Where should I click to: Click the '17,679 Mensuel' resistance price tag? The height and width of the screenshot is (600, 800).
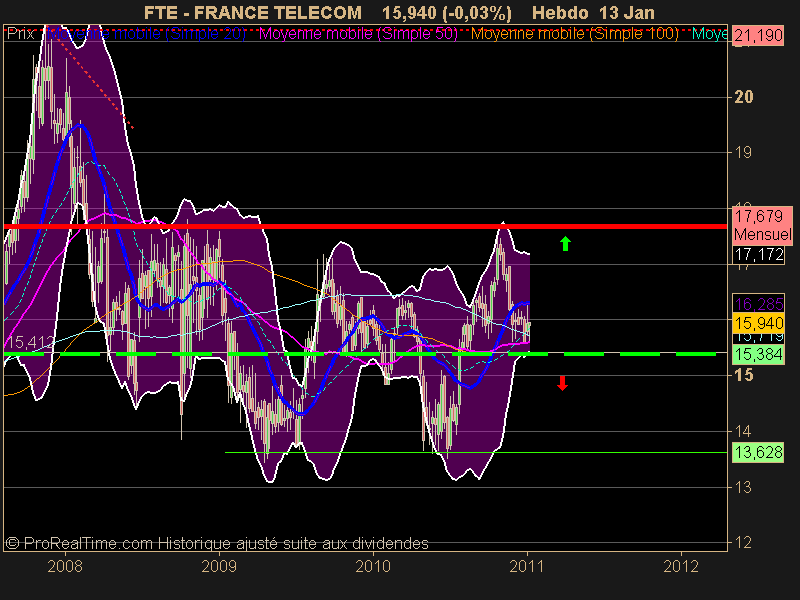point(762,225)
